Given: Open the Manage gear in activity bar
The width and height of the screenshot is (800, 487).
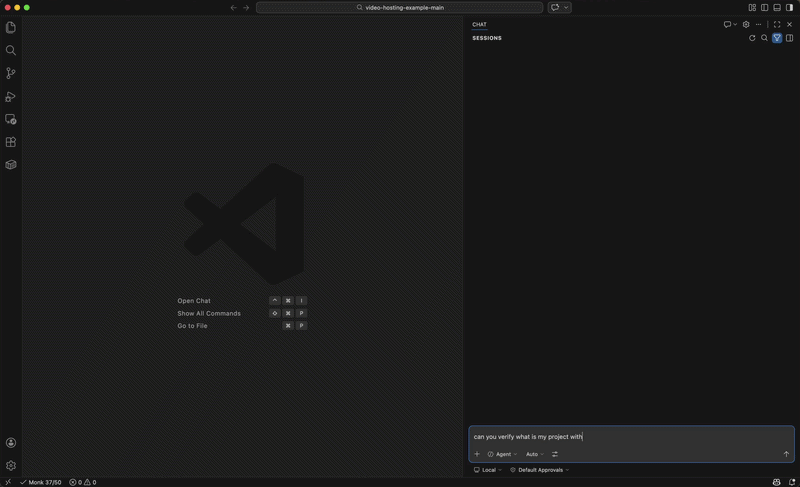Looking at the screenshot, I should tap(11, 466).
